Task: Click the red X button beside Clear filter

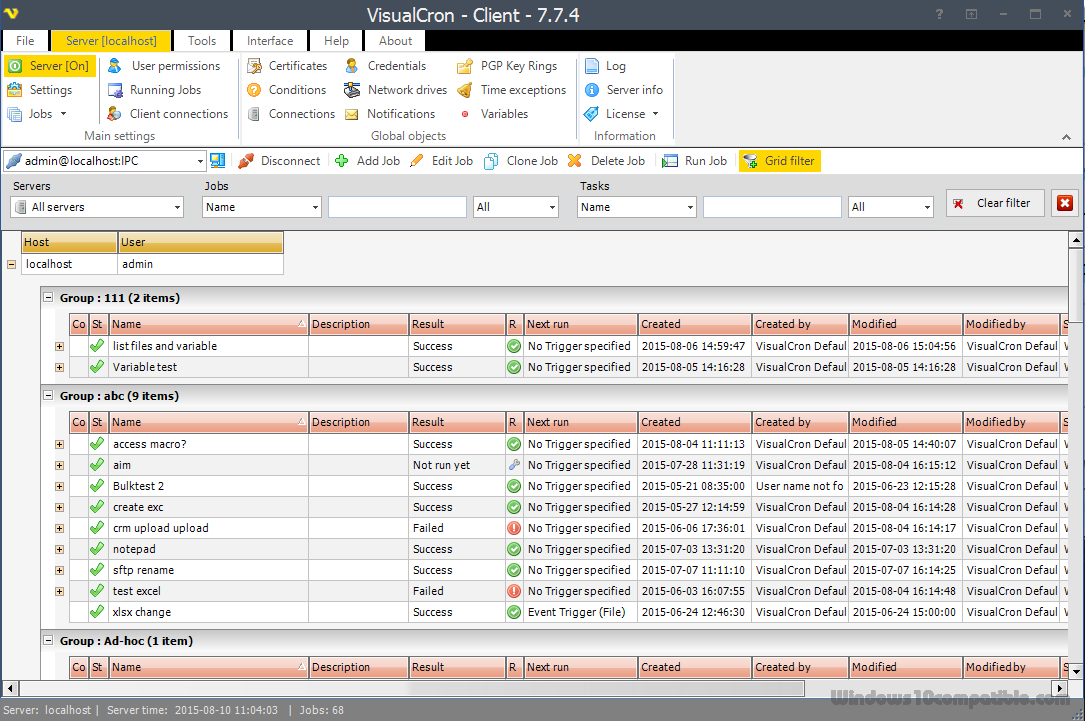Action: coord(1064,203)
